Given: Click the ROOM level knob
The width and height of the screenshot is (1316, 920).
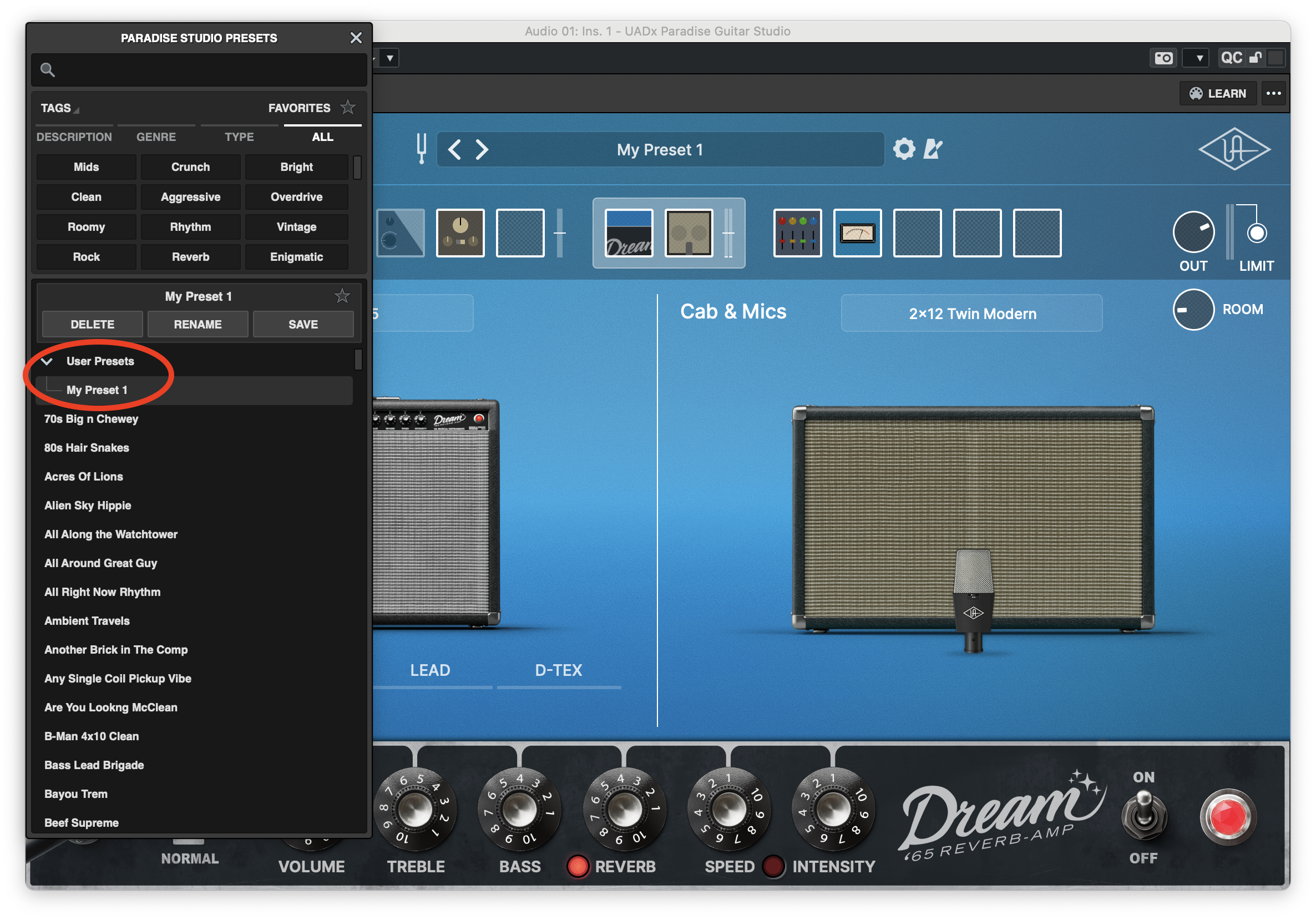Looking at the screenshot, I should coord(1193,310).
